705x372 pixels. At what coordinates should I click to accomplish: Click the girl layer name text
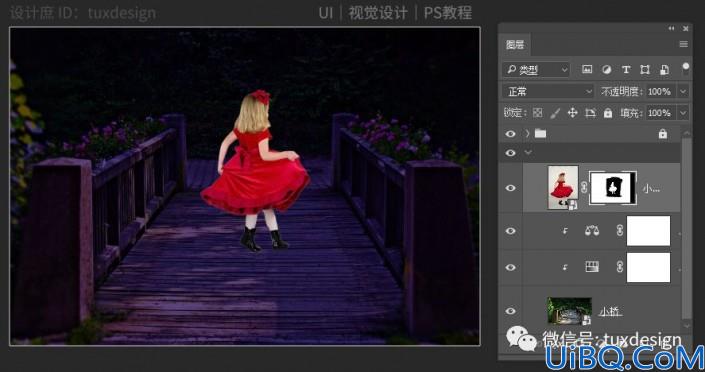click(651, 188)
